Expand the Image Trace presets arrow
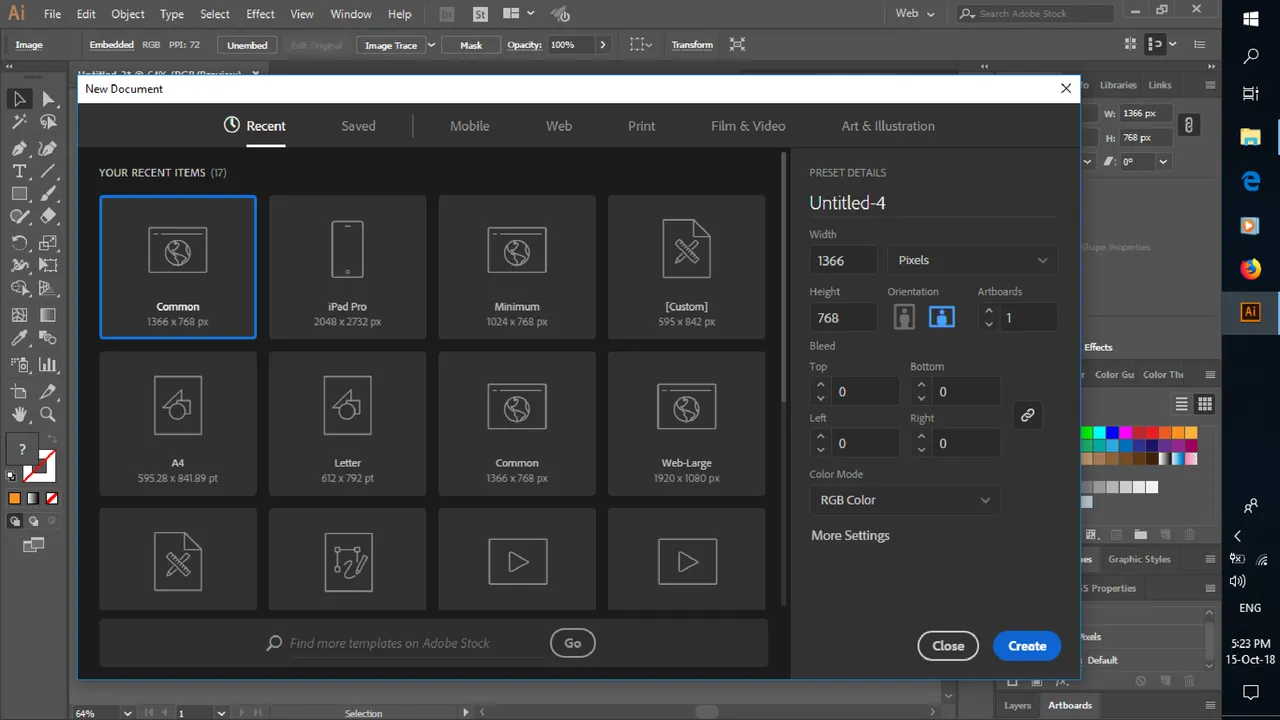 [431, 45]
